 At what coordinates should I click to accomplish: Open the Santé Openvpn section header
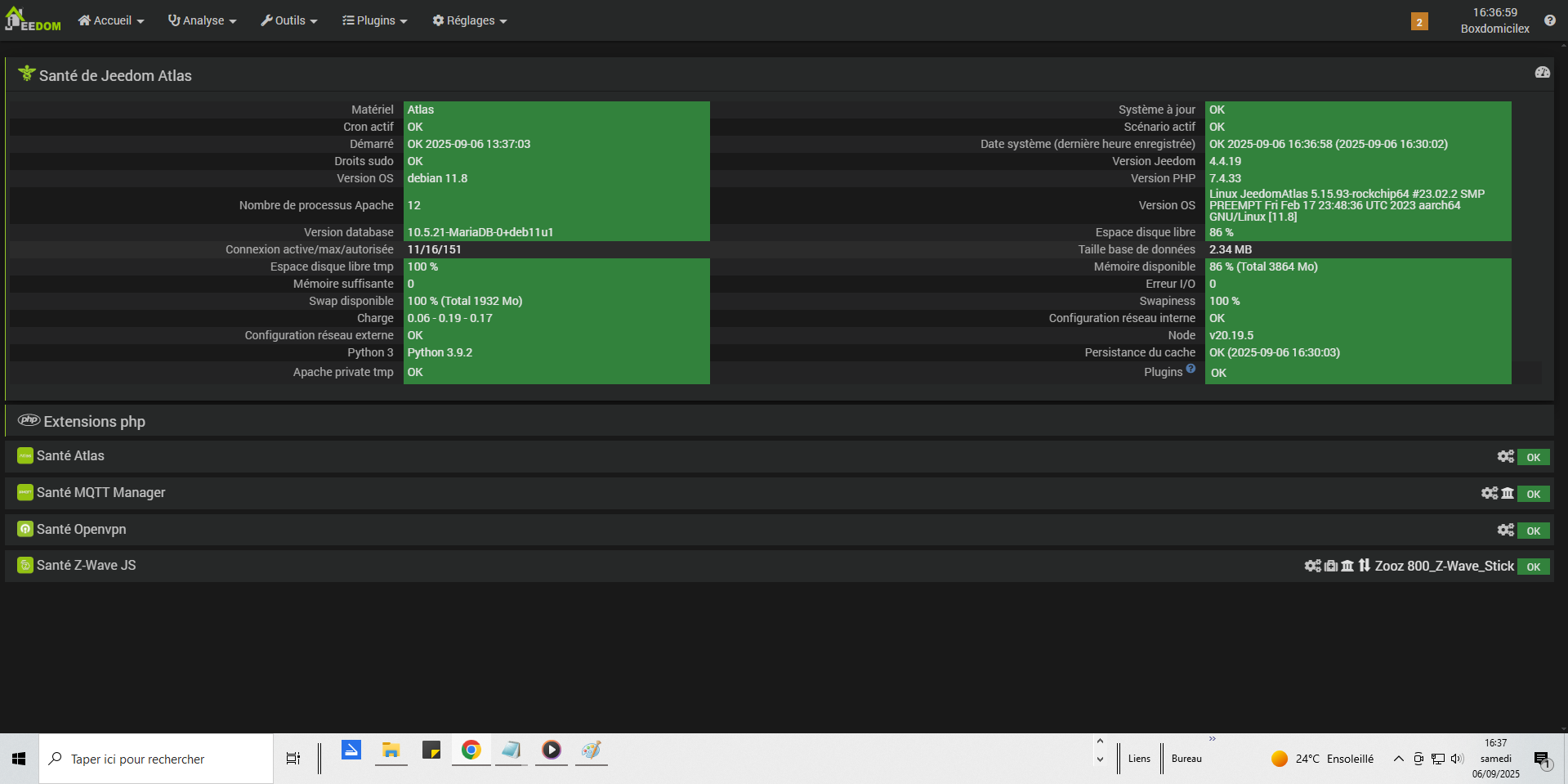pos(81,530)
